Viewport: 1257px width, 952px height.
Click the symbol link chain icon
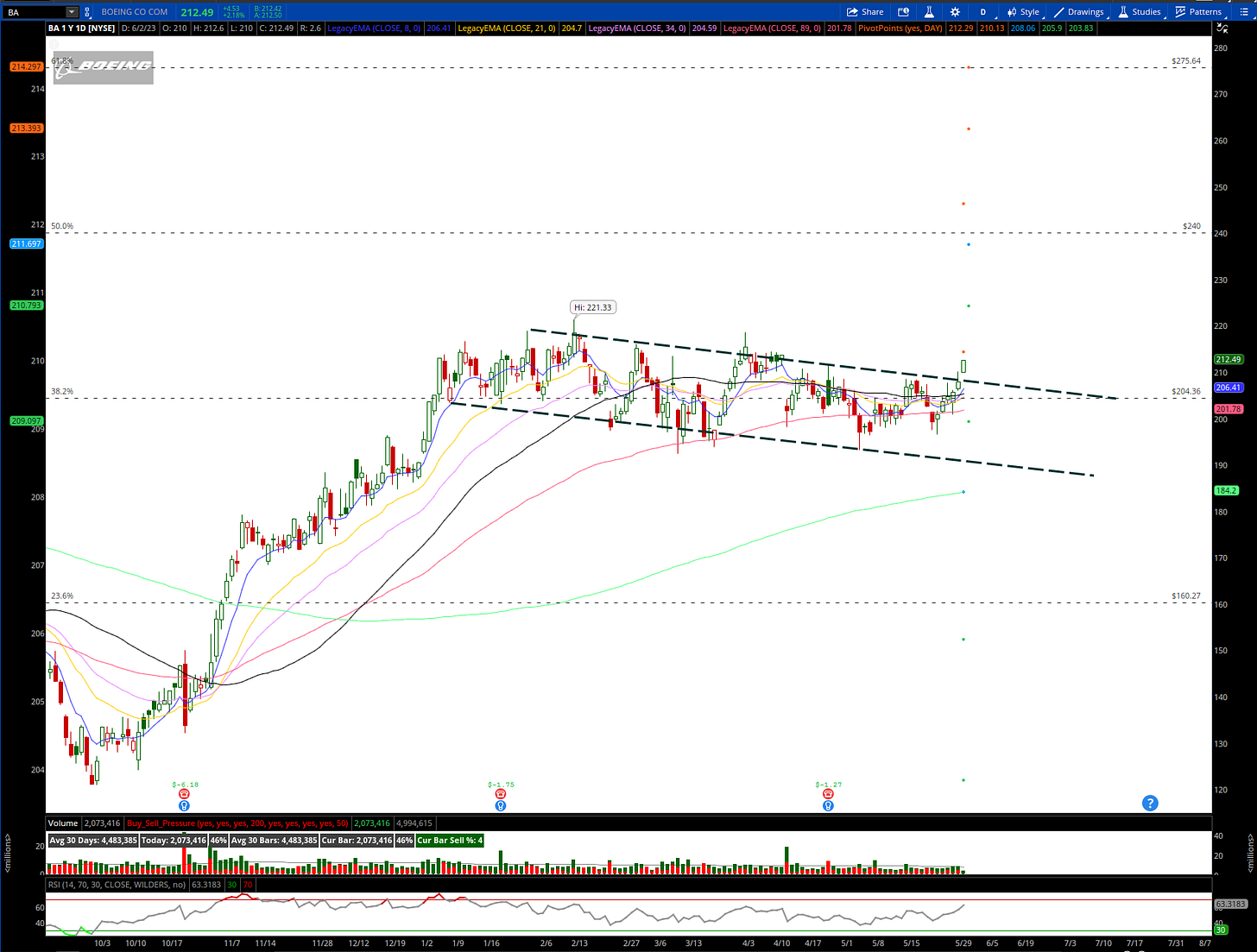[89, 12]
